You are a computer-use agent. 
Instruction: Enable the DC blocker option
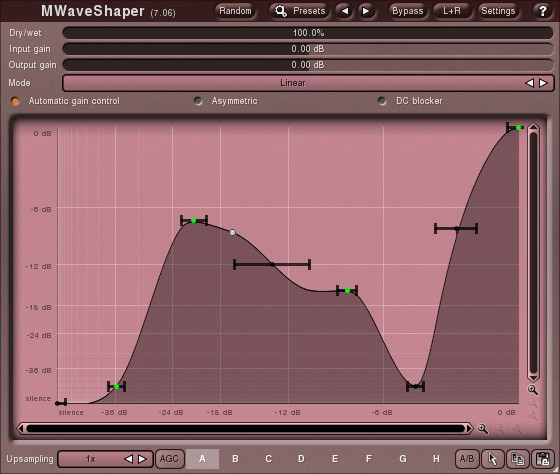tap(382, 101)
